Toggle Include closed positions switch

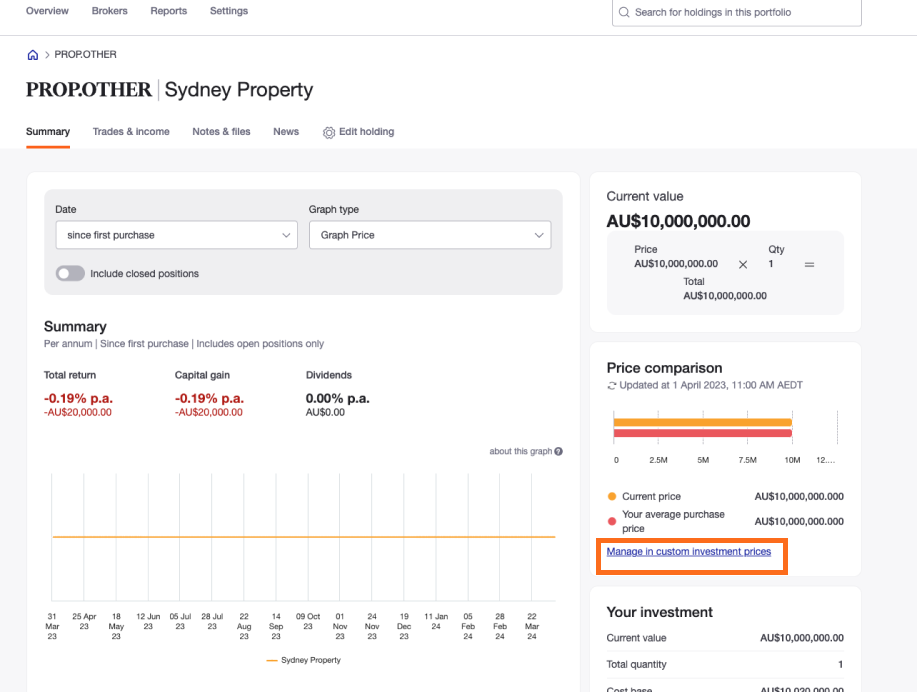(x=70, y=273)
